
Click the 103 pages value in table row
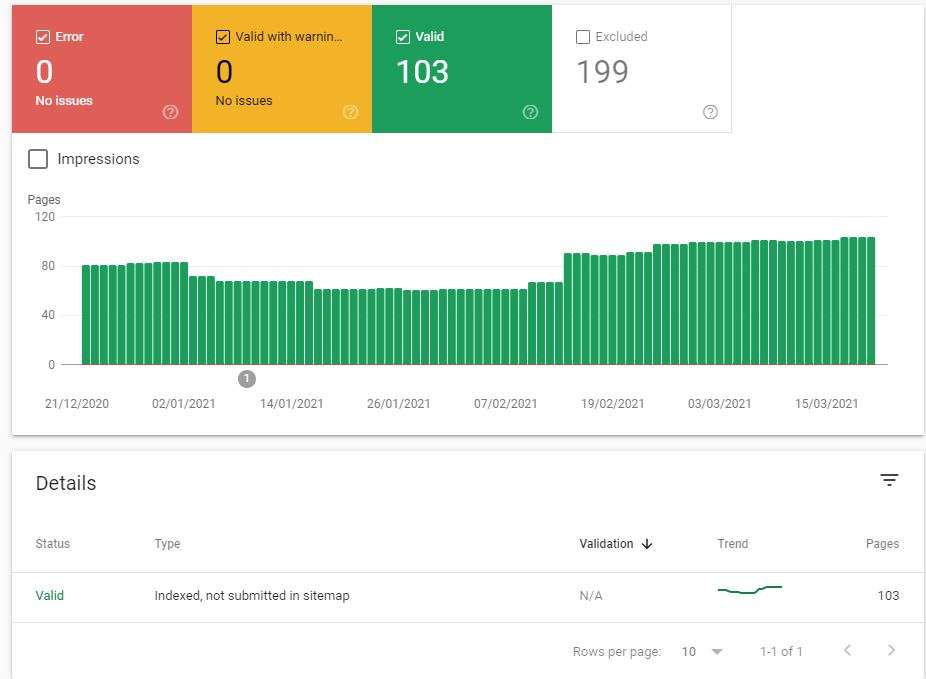tap(888, 596)
